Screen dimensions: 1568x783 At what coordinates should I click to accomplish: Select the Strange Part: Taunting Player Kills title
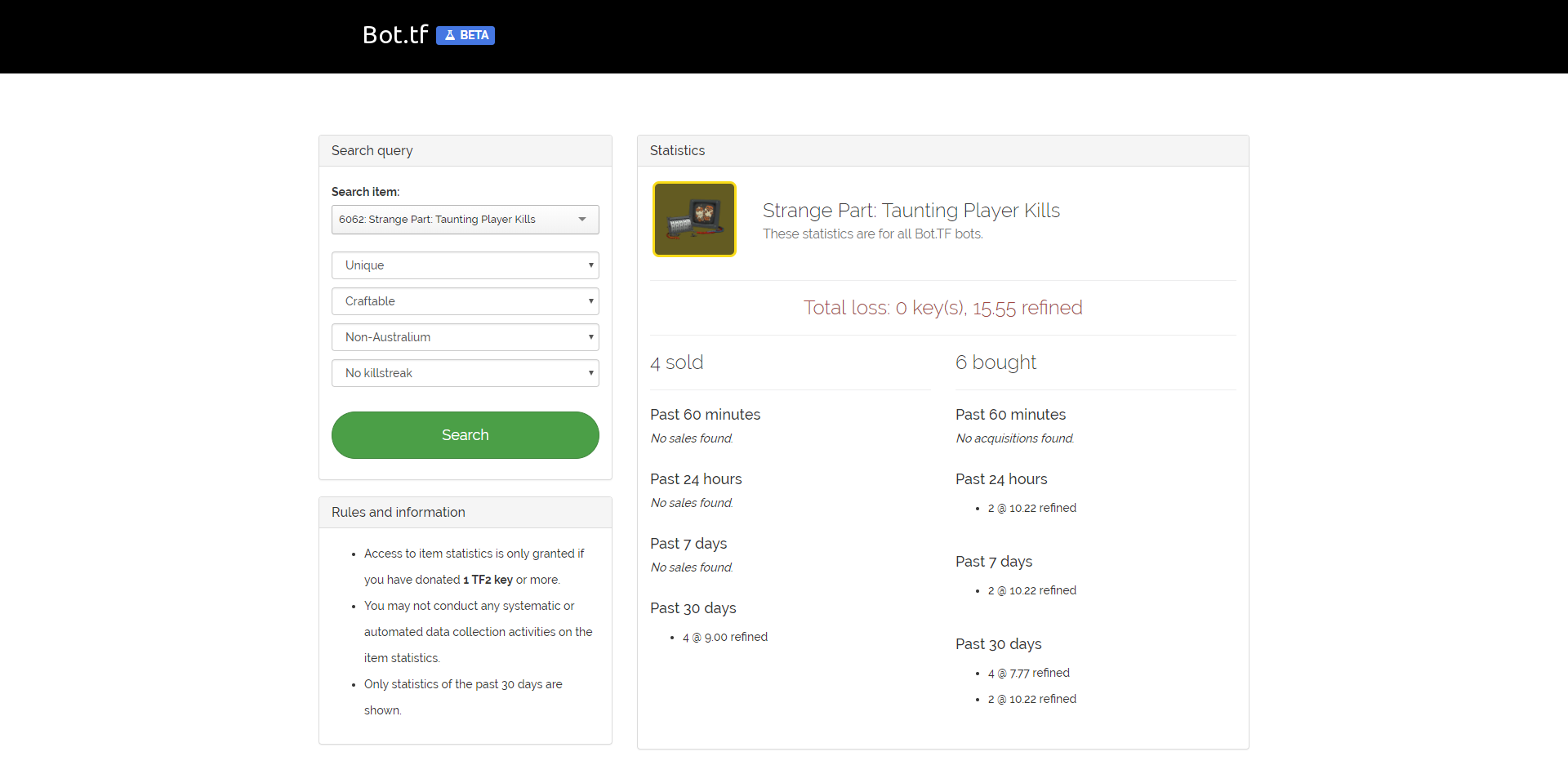click(x=911, y=211)
